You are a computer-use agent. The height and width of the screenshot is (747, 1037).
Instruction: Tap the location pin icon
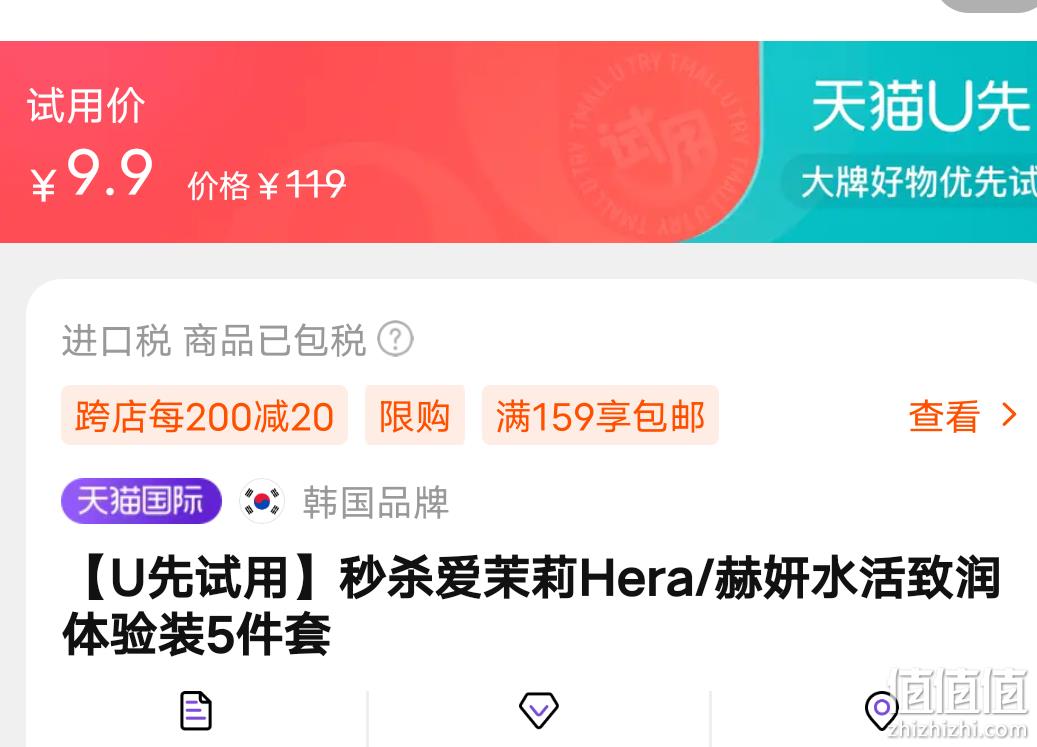tap(882, 710)
